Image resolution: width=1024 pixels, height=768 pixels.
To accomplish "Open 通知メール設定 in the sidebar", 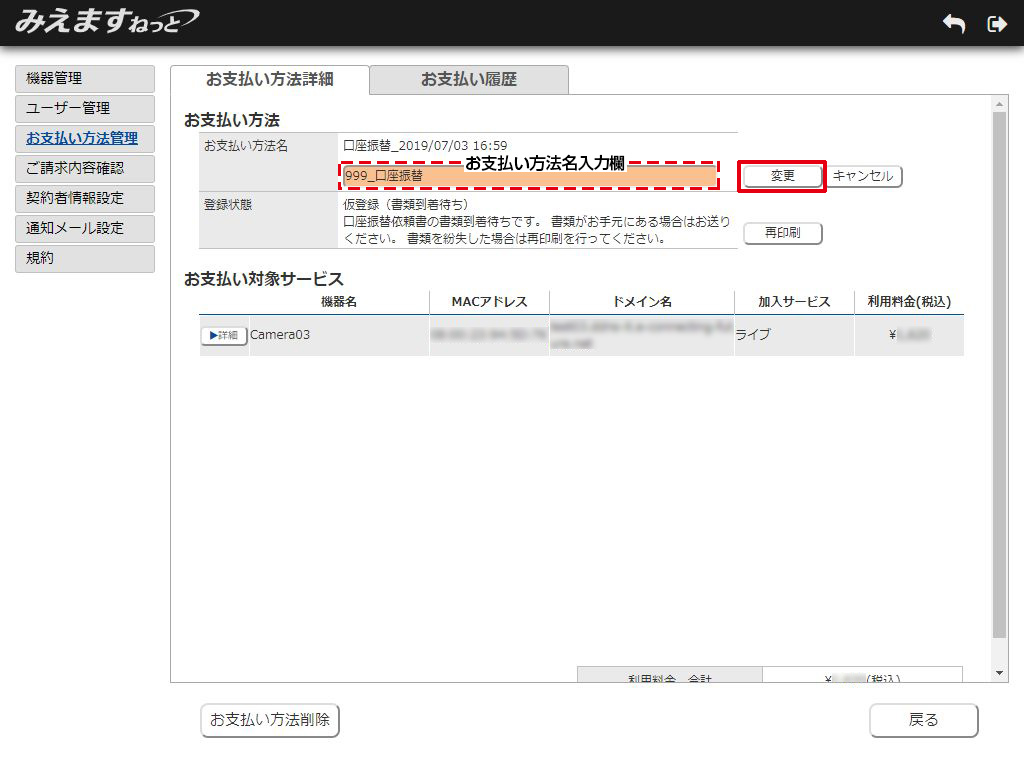I will click(x=85, y=229).
